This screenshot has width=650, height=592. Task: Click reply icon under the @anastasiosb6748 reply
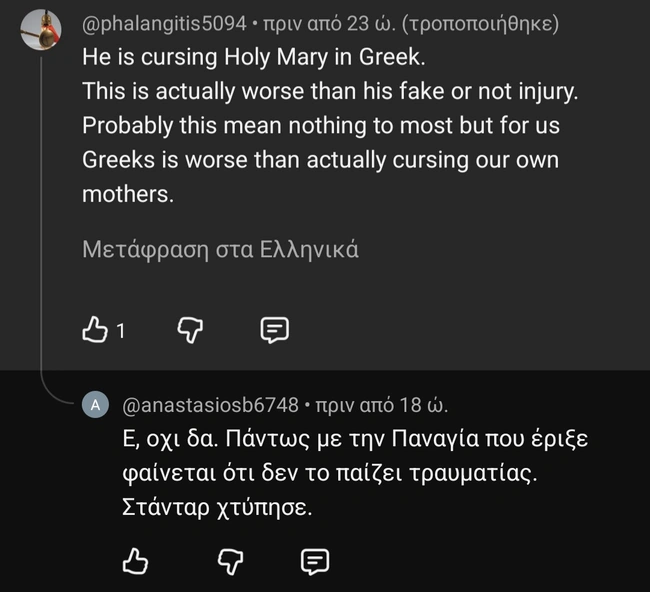click(315, 562)
